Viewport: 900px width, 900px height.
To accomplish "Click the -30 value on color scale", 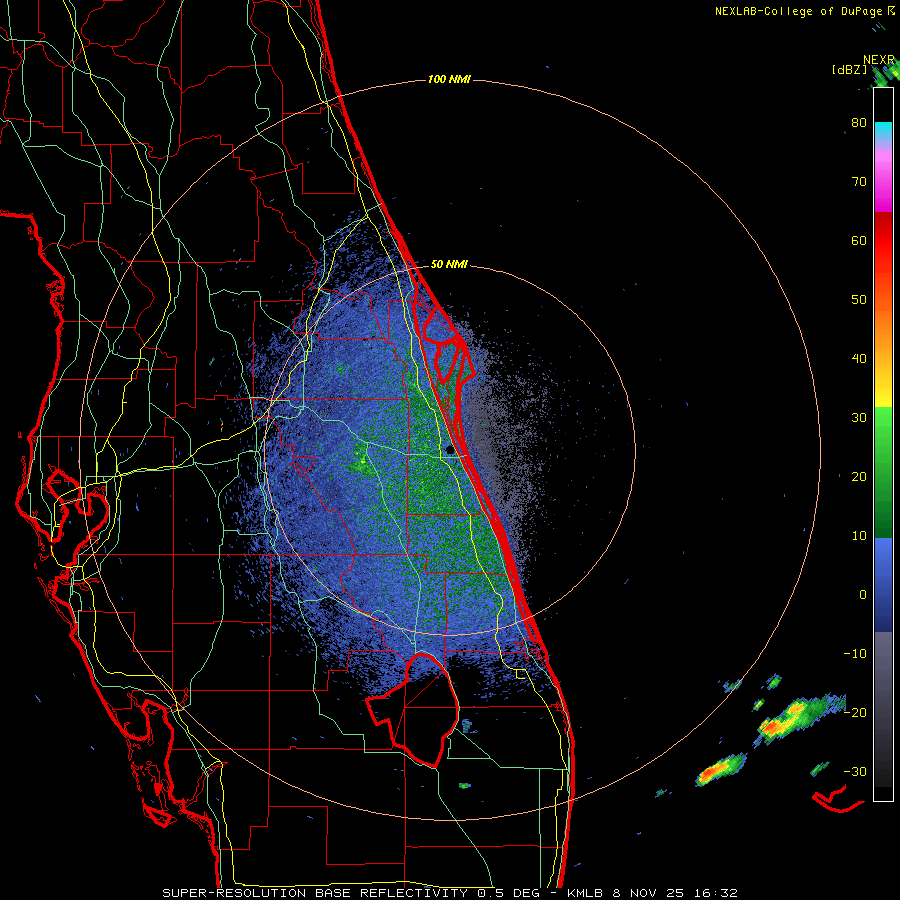I will click(x=855, y=771).
